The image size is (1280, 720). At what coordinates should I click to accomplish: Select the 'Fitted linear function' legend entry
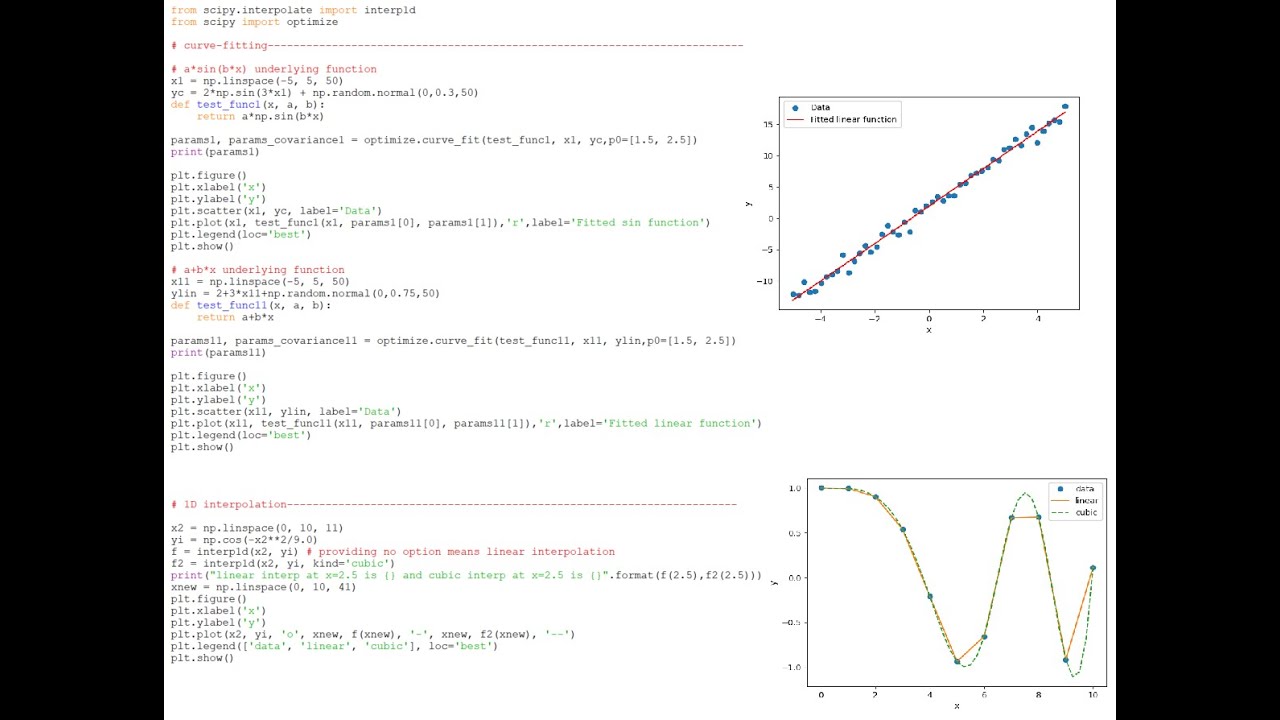pos(843,119)
